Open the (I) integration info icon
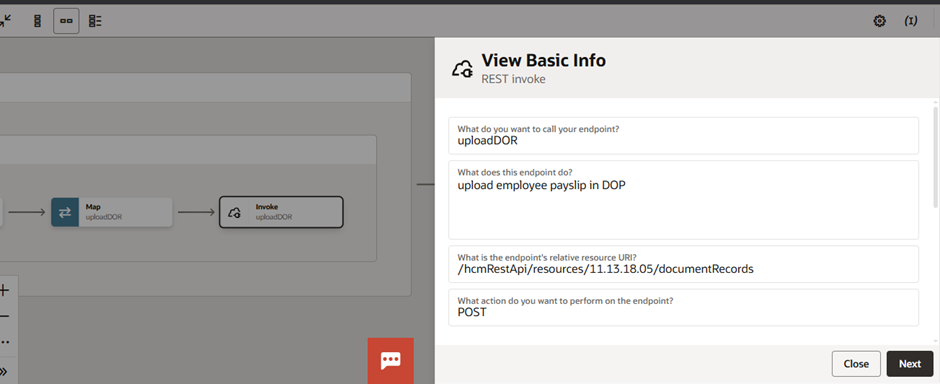The image size is (940, 384). (x=911, y=21)
